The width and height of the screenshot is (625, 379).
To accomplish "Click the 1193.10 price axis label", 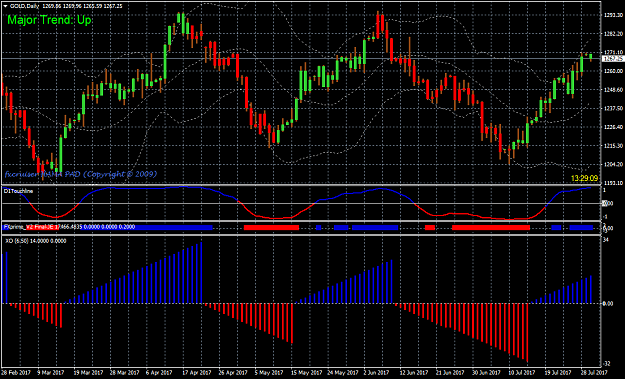I will coord(614,182).
